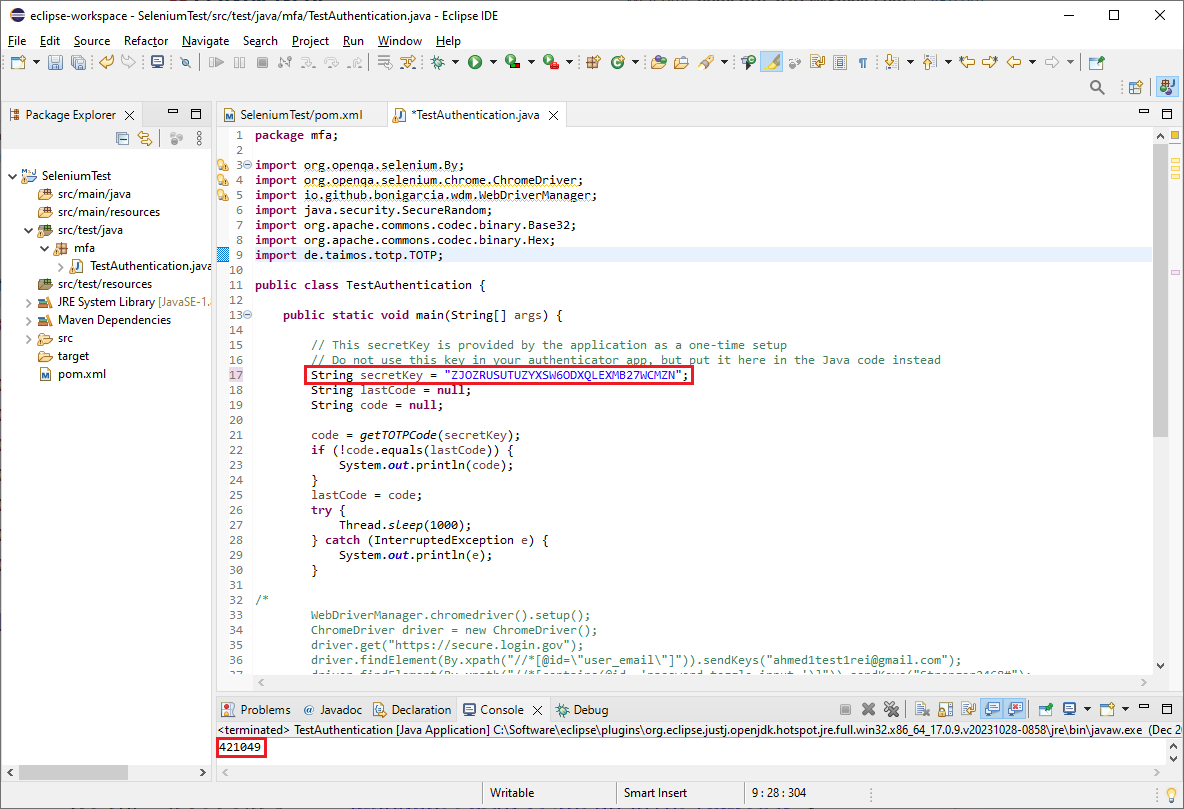Save all open editors

point(78,61)
